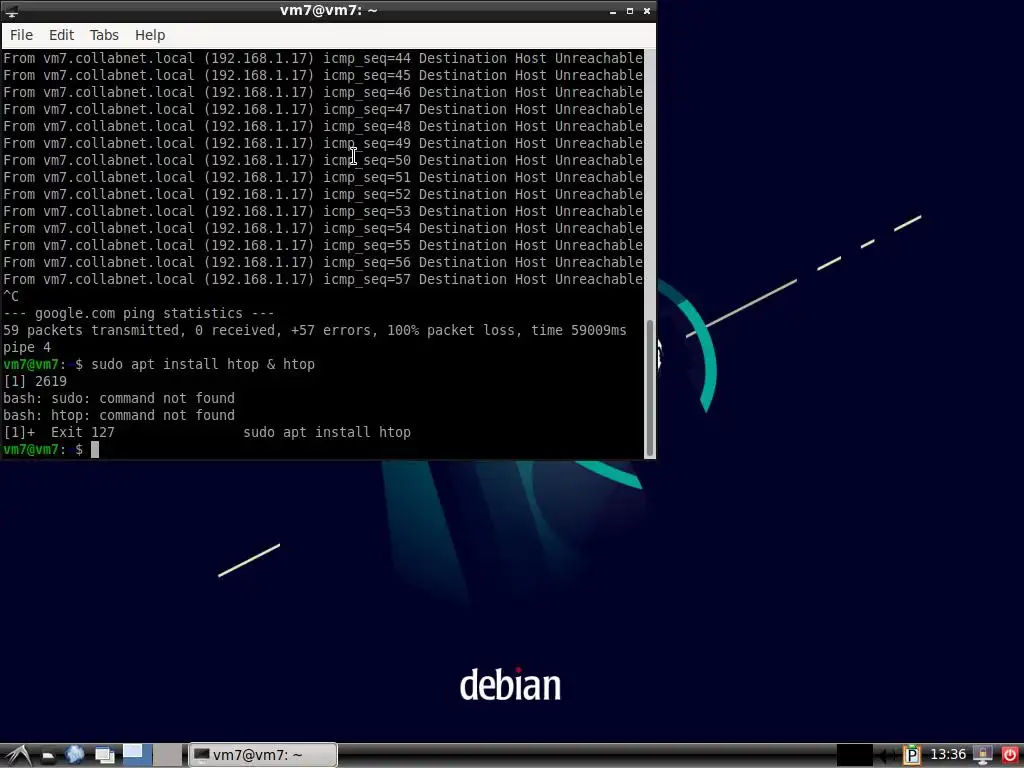Click the 13:36 clock
Image resolution: width=1024 pixels, height=768 pixels.
point(948,755)
